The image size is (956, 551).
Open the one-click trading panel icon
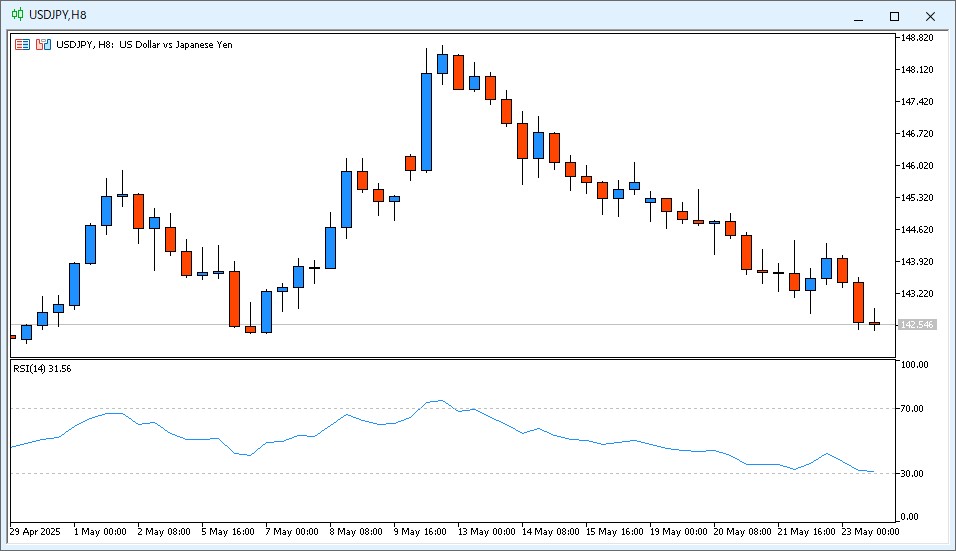click(23, 44)
